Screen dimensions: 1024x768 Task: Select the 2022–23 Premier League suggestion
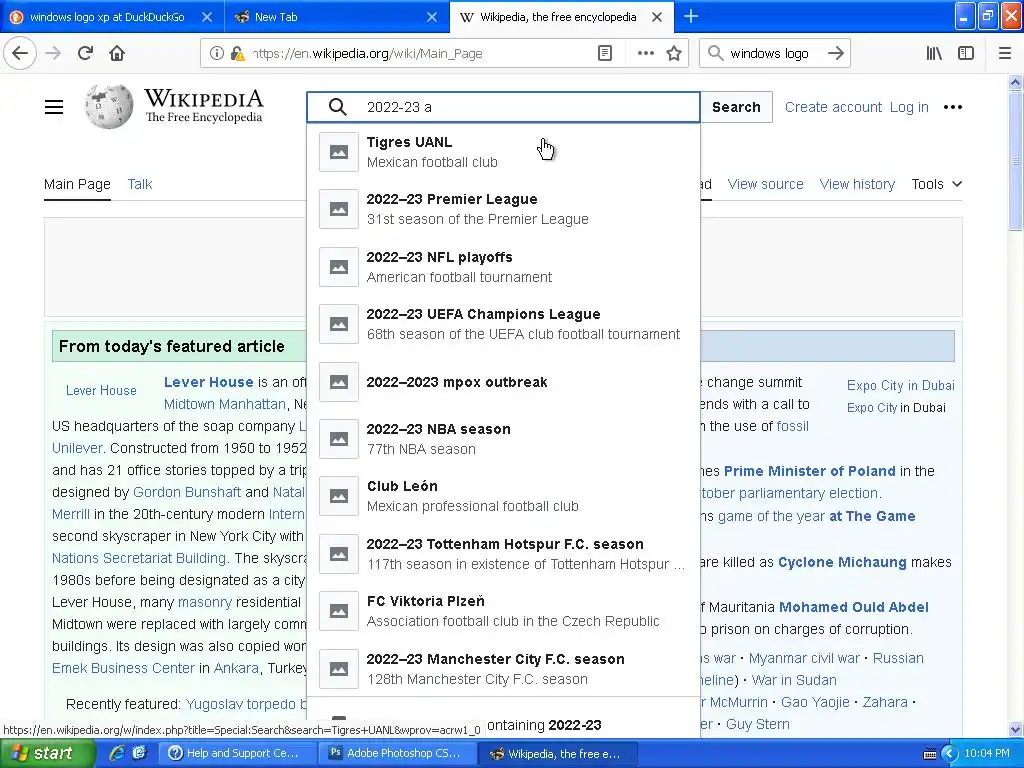tap(503, 209)
